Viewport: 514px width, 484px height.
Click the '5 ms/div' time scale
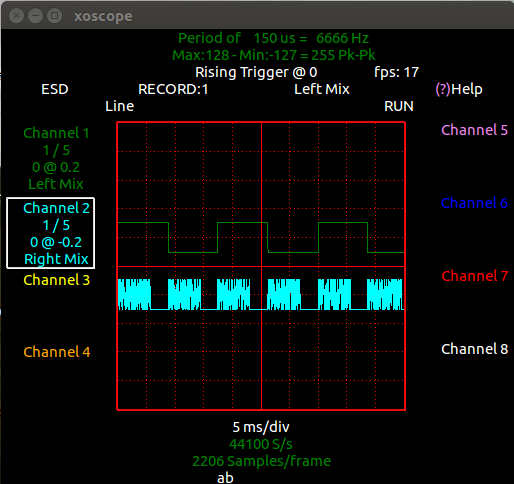click(x=261, y=427)
